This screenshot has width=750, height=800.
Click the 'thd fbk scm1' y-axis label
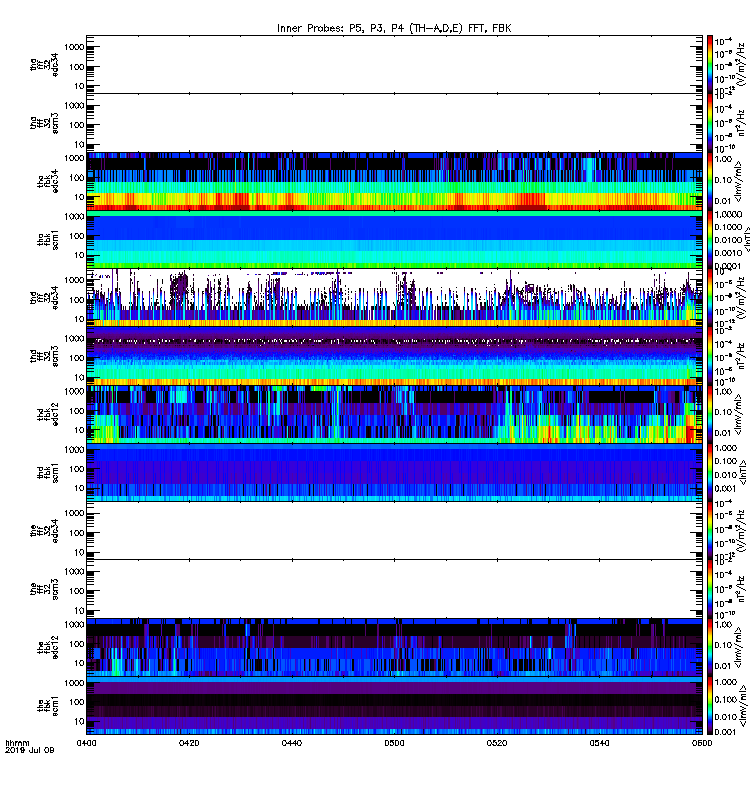pyautogui.click(x=48, y=472)
